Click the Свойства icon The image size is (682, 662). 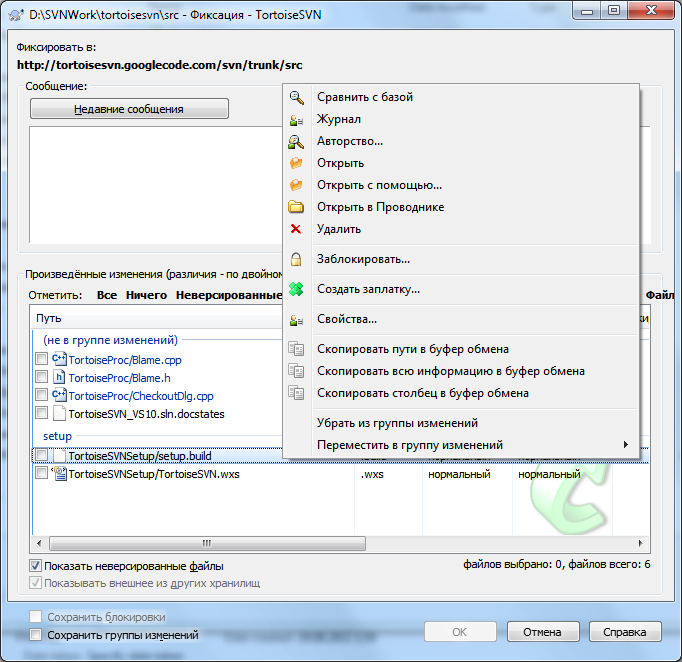(297, 320)
